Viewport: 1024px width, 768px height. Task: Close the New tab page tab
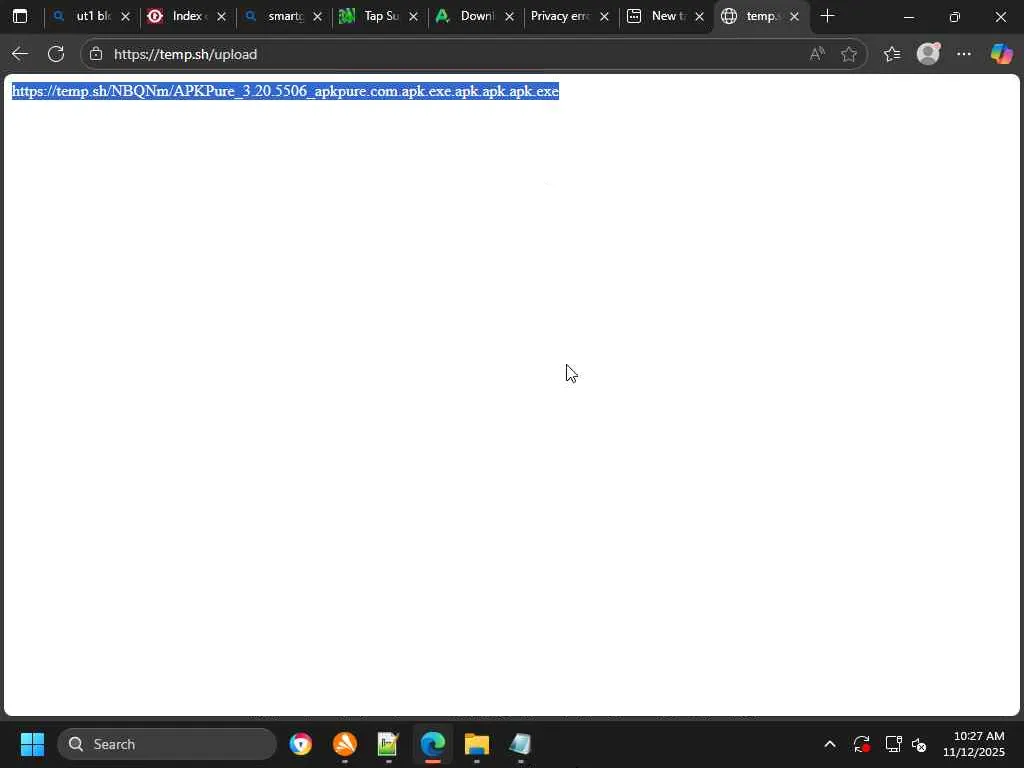(x=699, y=17)
